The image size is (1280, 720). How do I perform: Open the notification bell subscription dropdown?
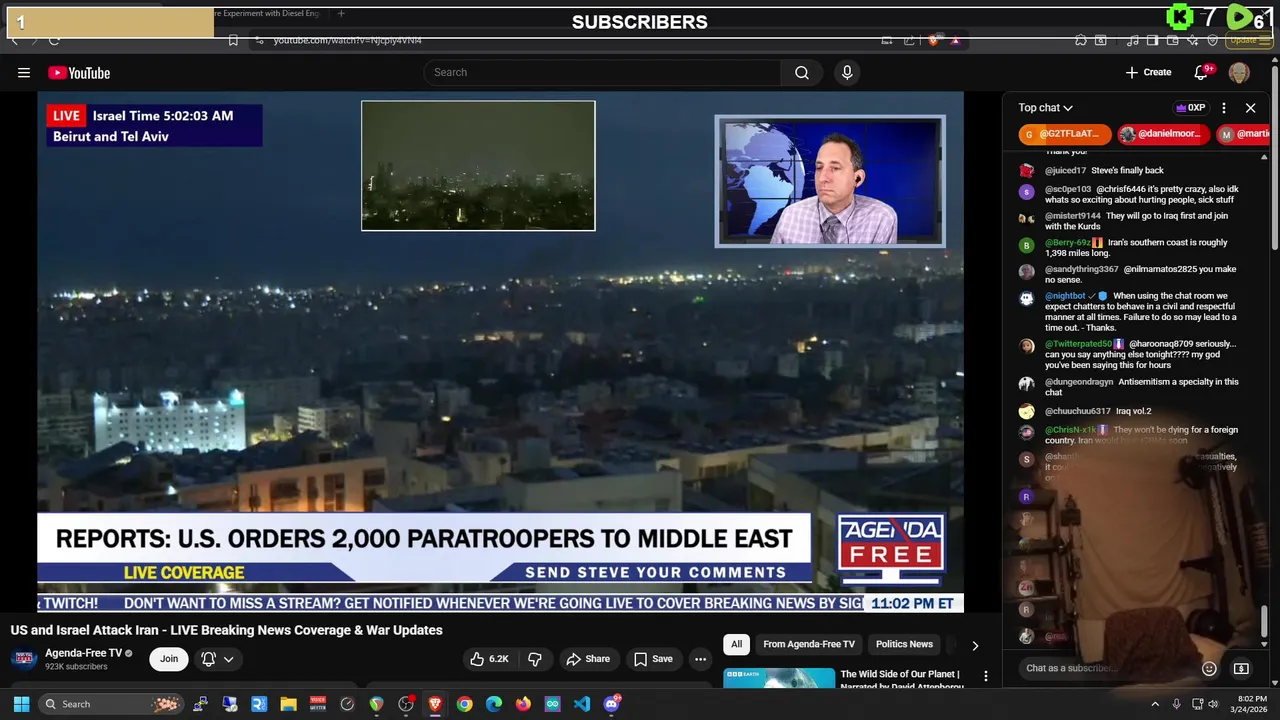pyautogui.click(x=217, y=659)
